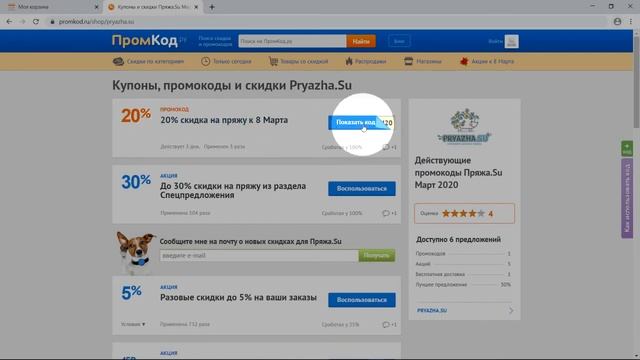Open the browser profile icon
Screen dimensions: 640x360
point(617,22)
